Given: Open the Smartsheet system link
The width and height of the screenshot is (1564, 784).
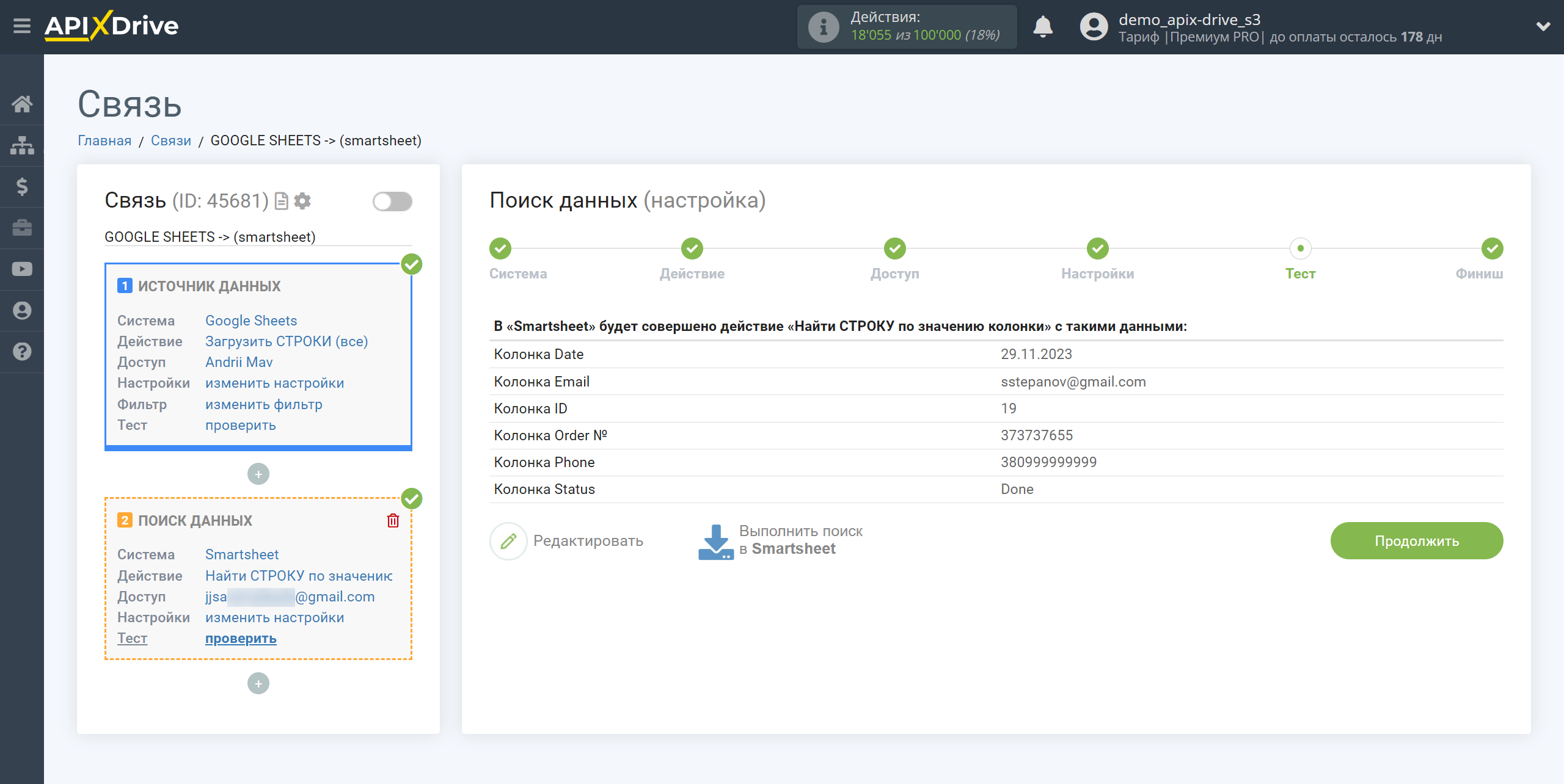Looking at the screenshot, I should tap(242, 554).
